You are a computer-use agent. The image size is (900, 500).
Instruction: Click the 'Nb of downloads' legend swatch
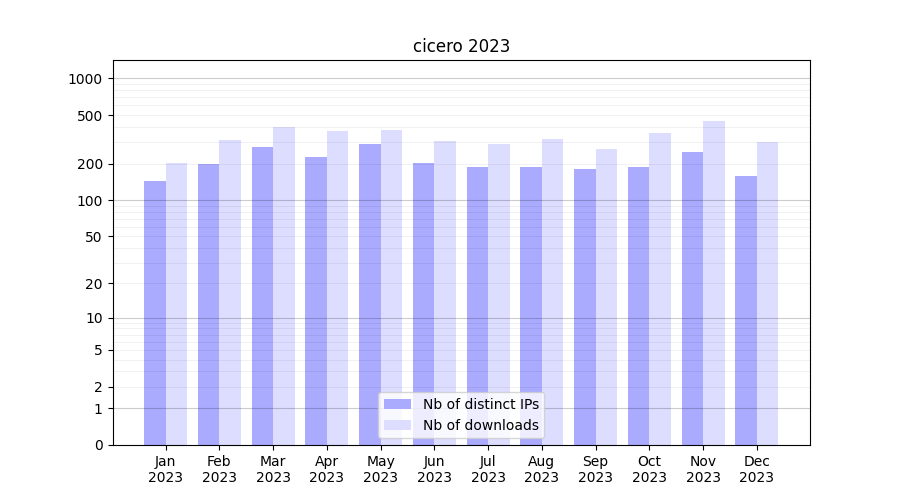coord(397,425)
